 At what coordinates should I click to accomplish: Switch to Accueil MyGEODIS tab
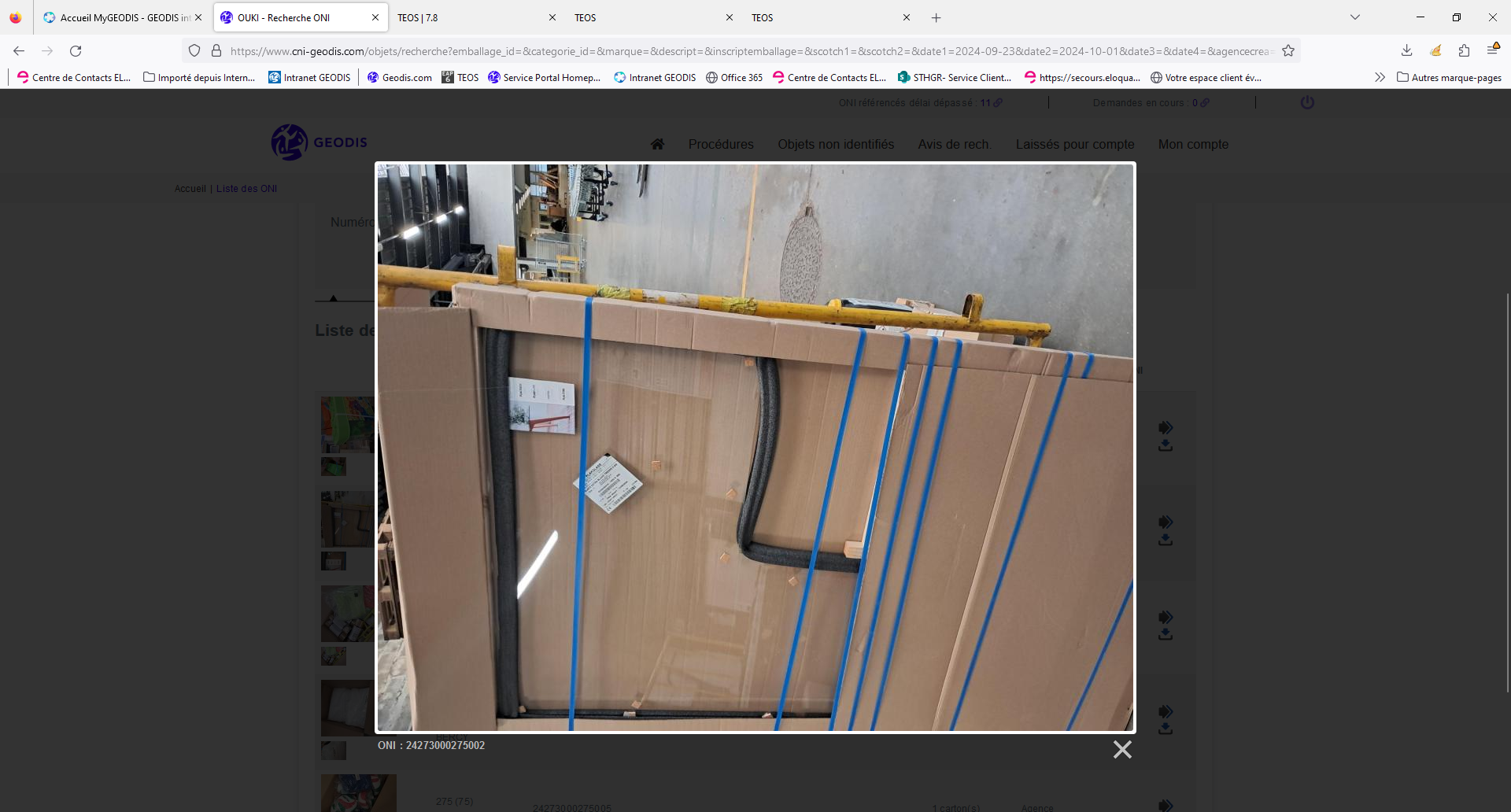[x=118, y=17]
